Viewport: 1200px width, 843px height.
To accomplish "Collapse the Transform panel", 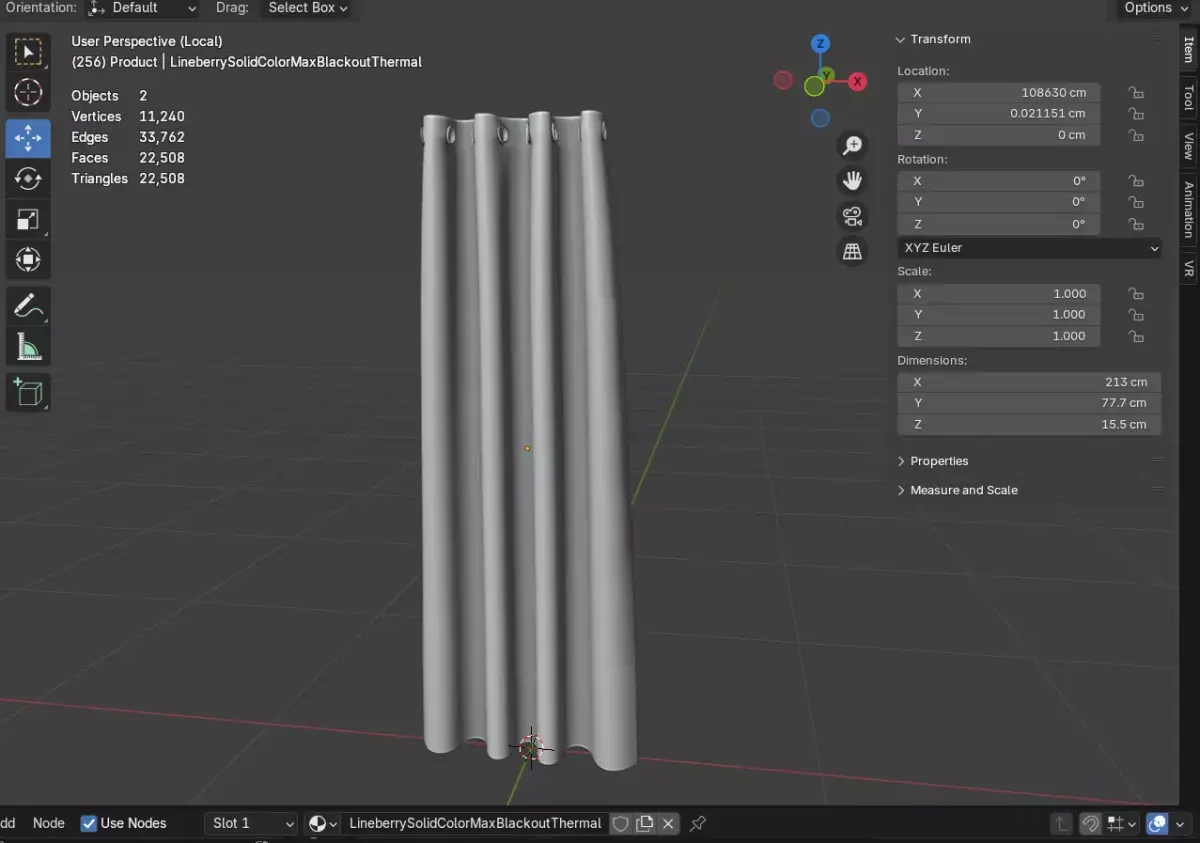I will tap(934, 39).
